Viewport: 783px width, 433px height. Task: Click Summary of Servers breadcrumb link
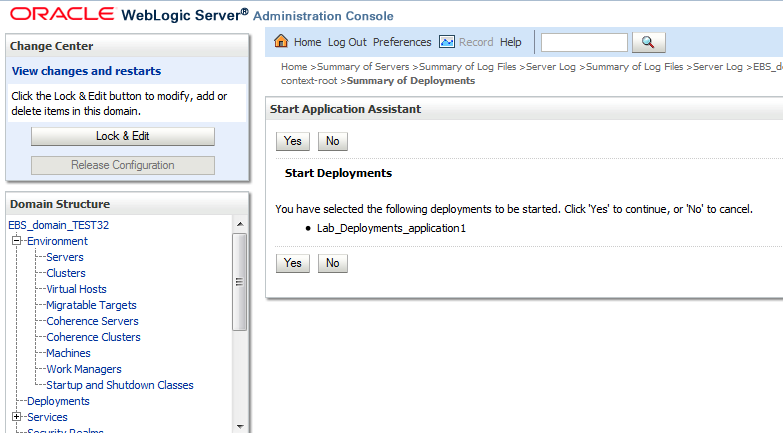[x=363, y=67]
